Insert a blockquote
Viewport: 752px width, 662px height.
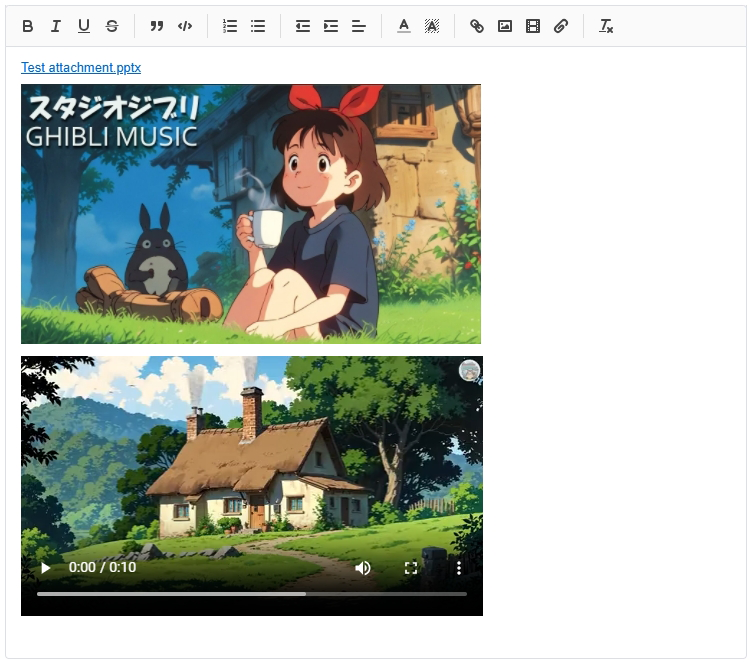tap(156, 26)
